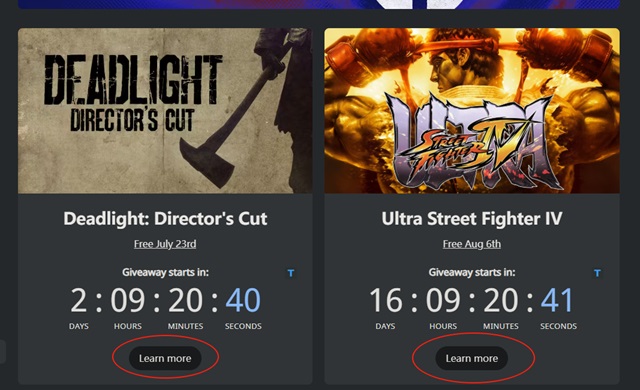
Task: Click the blue T icon in Deadlight card
Action: (x=291, y=273)
